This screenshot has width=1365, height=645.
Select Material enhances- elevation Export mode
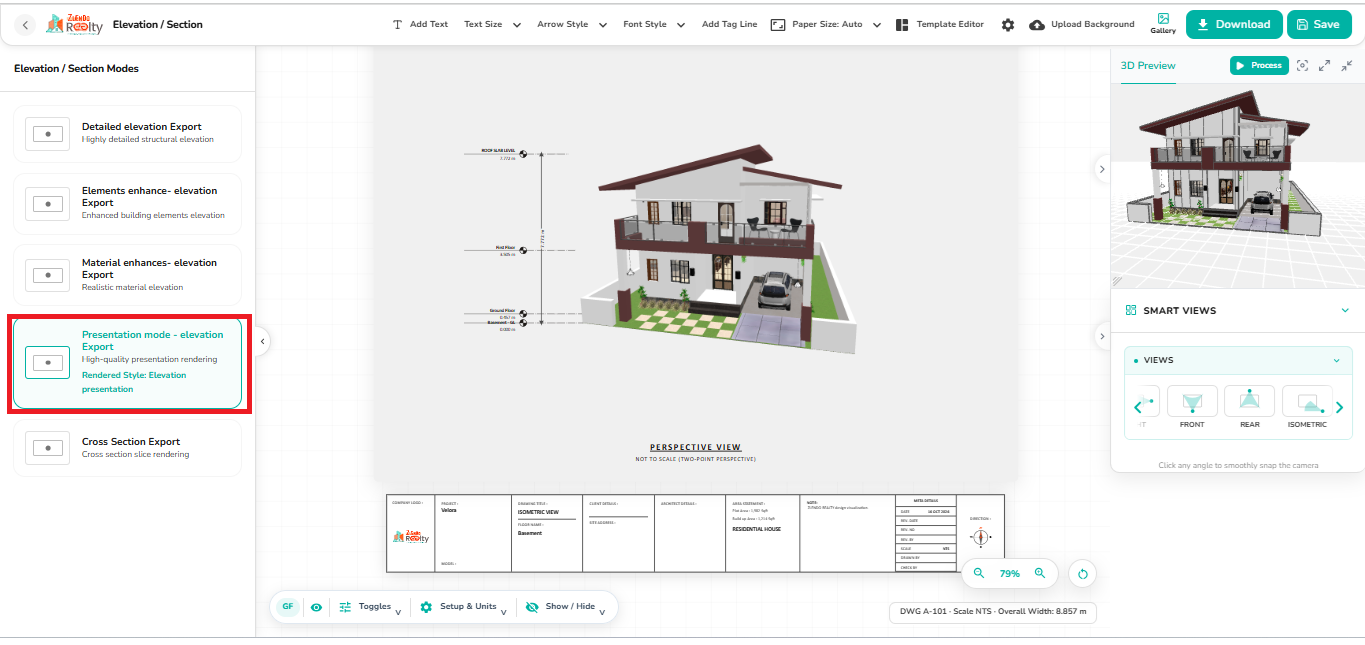[127, 275]
